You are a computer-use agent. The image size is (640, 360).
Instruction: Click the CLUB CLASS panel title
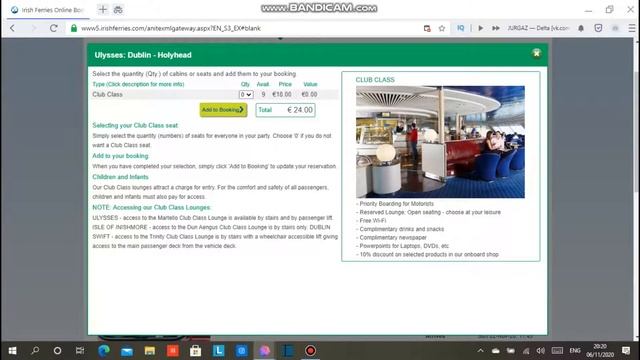375,80
